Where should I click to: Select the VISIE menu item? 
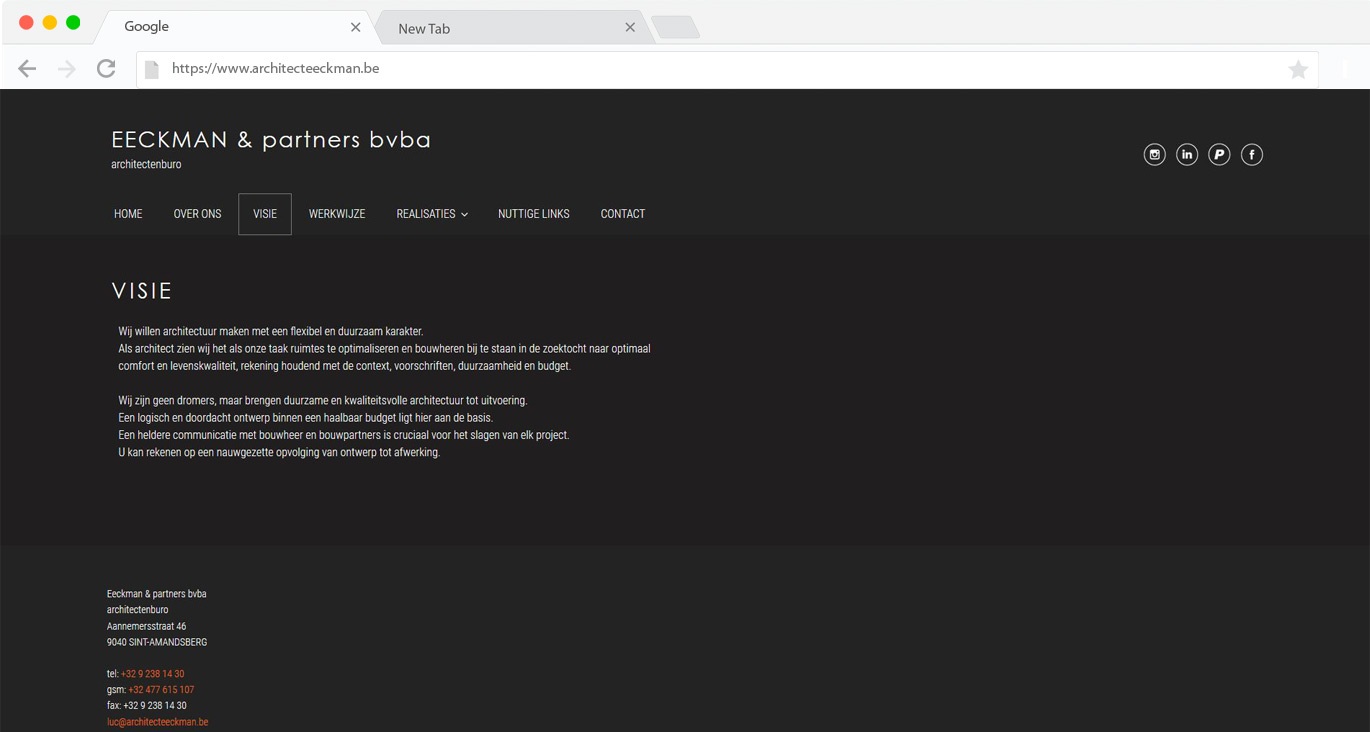(x=265, y=214)
